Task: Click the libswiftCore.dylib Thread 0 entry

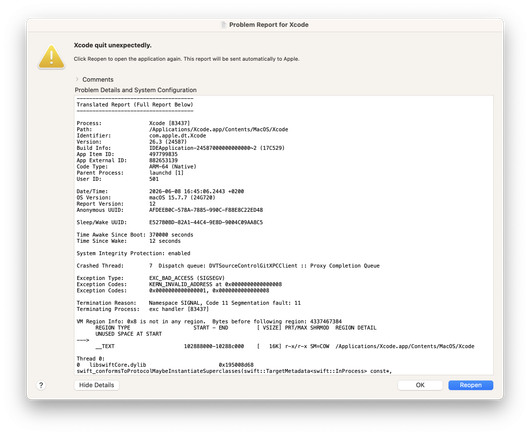Action: (x=165, y=365)
